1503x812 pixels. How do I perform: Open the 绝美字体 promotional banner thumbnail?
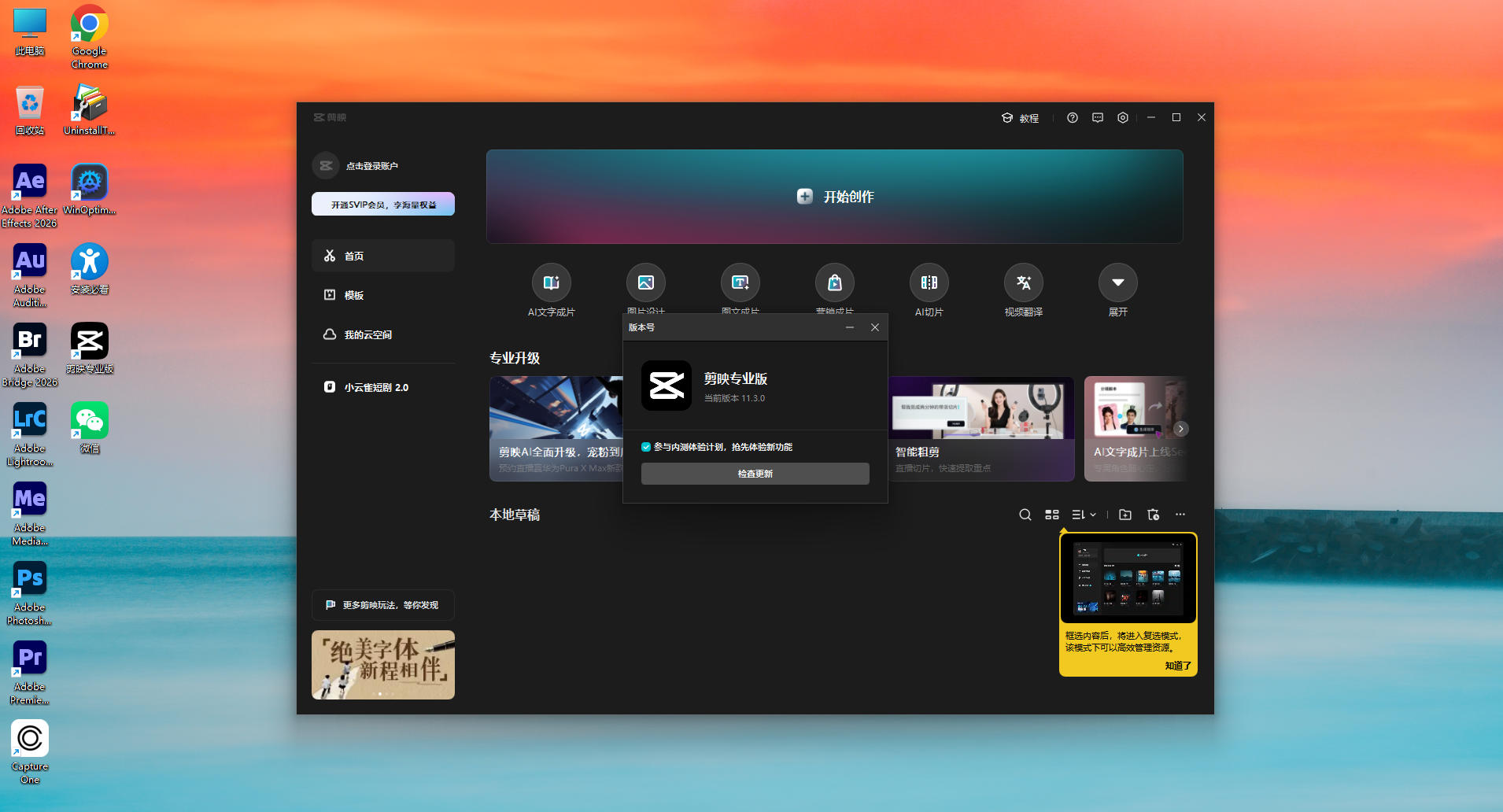383,665
